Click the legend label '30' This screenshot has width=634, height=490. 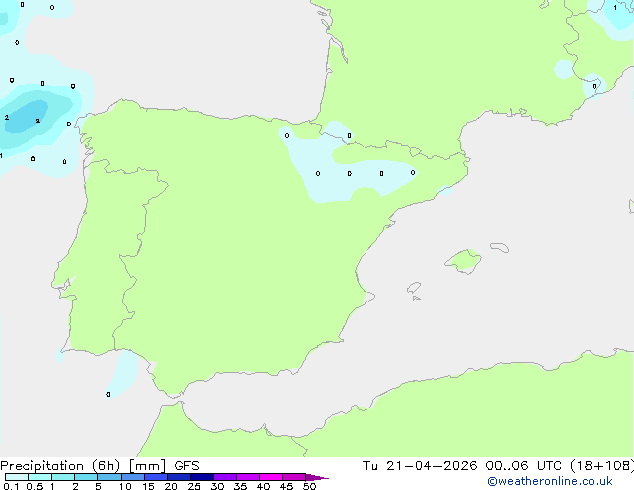pos(217,486)
